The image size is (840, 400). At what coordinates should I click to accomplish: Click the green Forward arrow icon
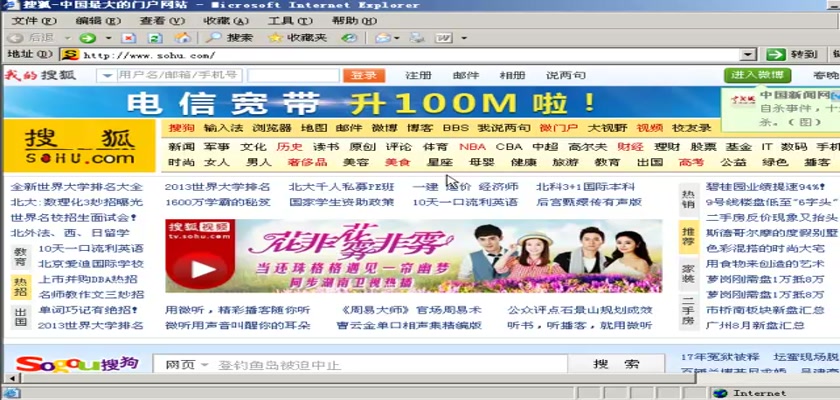click(87, 38)
